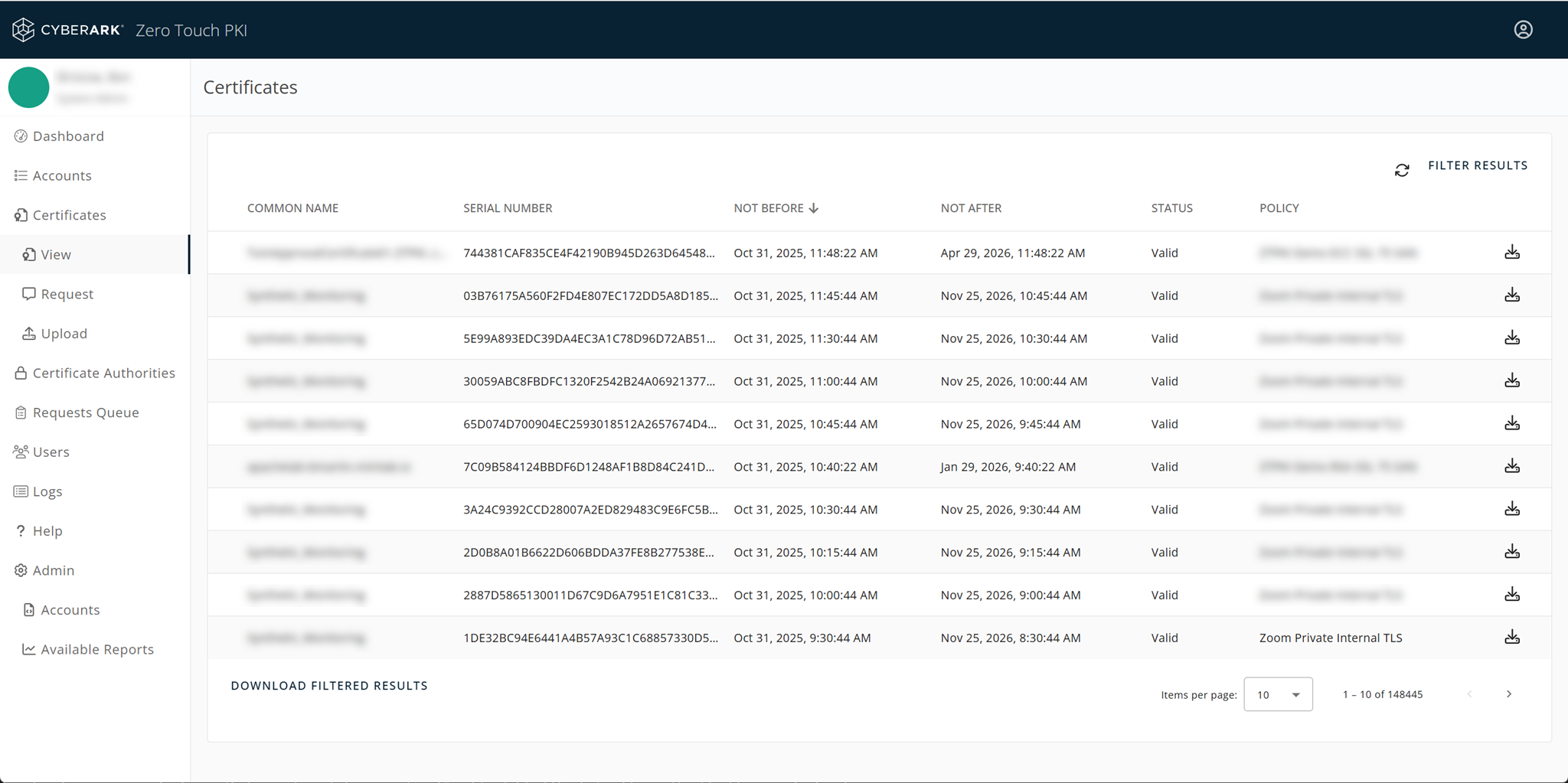Switch to the View tab under Certificates
This screenshot has width=1568, height=783.
(x=57, y=254)
